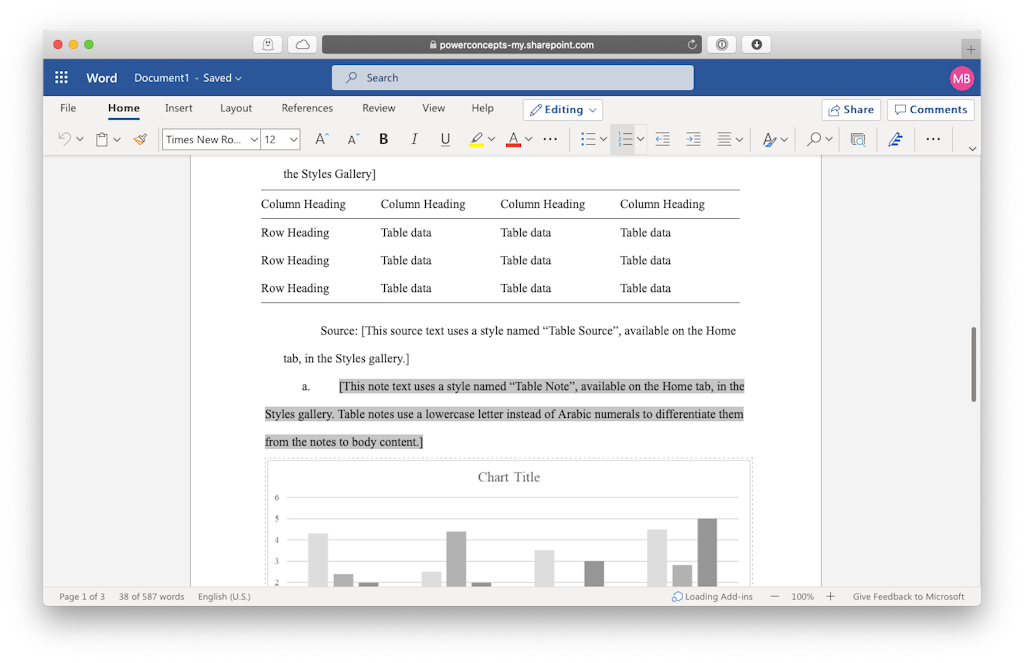Expand the Editing mode menu
Viewport: 1024px width, 663px height.
coord(560,109)
